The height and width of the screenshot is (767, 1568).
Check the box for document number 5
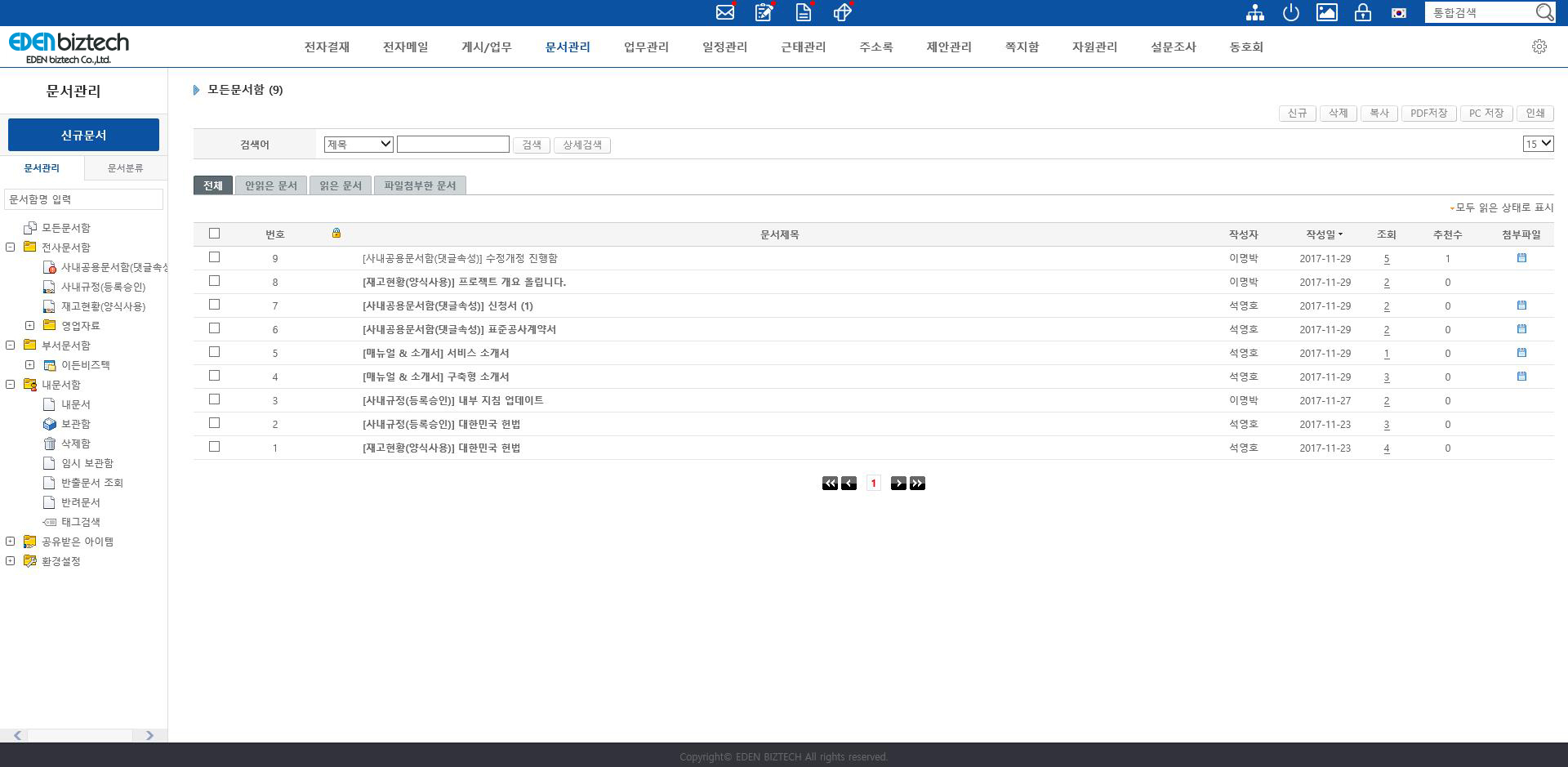tap(214, 352)
